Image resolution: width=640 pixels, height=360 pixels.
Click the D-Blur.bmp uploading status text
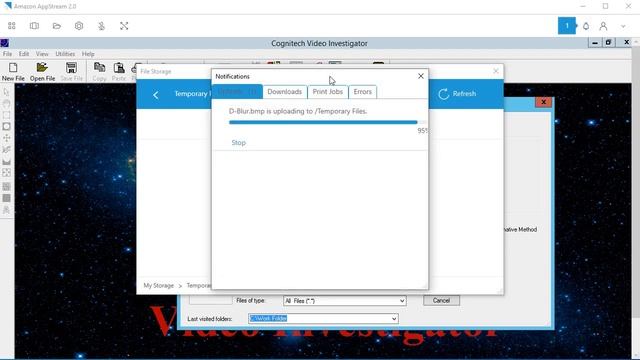pos(298,111)
